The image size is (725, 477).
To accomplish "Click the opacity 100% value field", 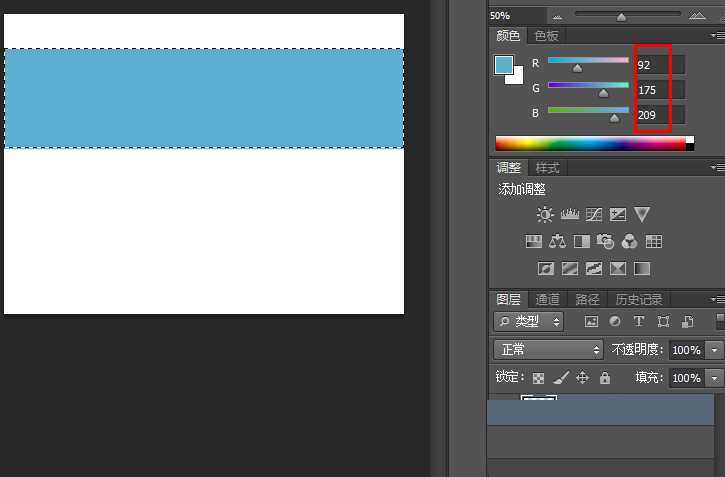I will click(x=688, y=350).
